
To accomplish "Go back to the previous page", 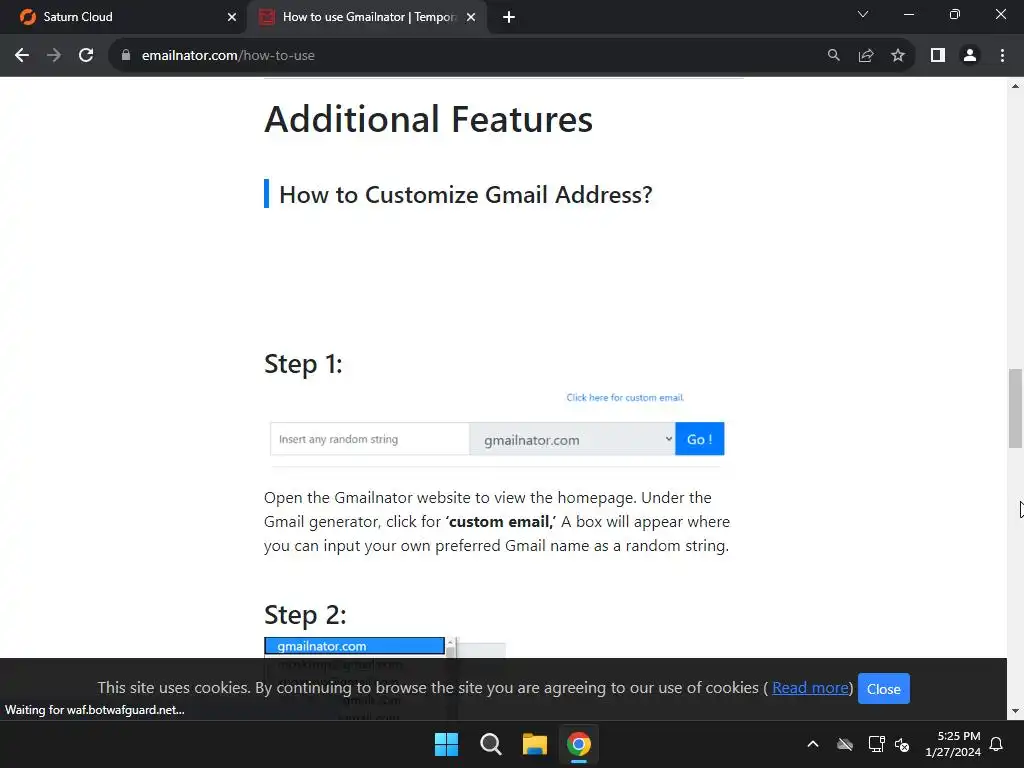I will coord(22,56).
